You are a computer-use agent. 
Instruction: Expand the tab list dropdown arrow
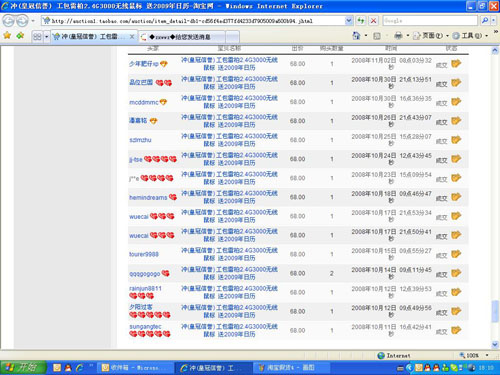click(46, 37)
